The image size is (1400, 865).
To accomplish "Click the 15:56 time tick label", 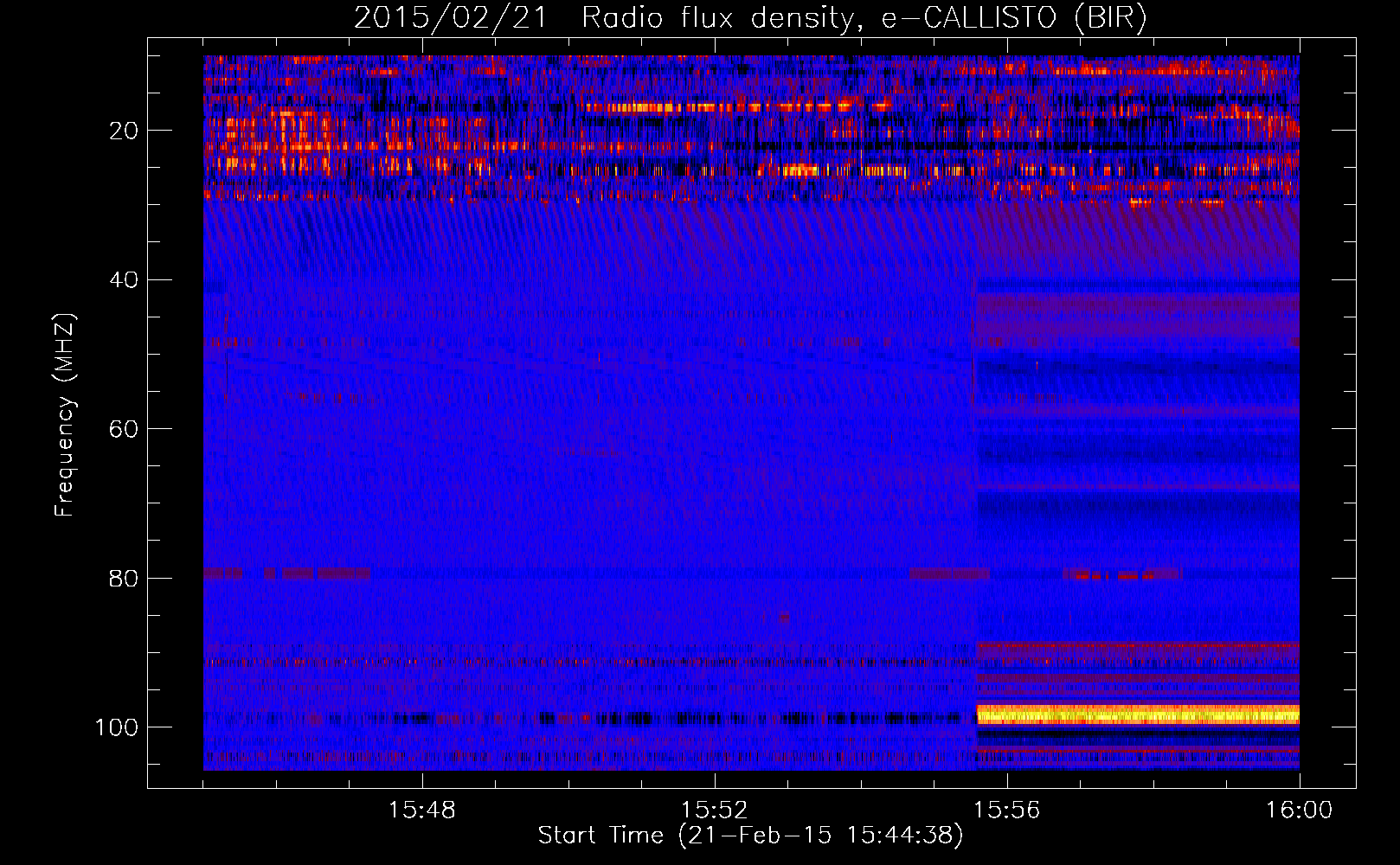I will [x=1006, y=811].
